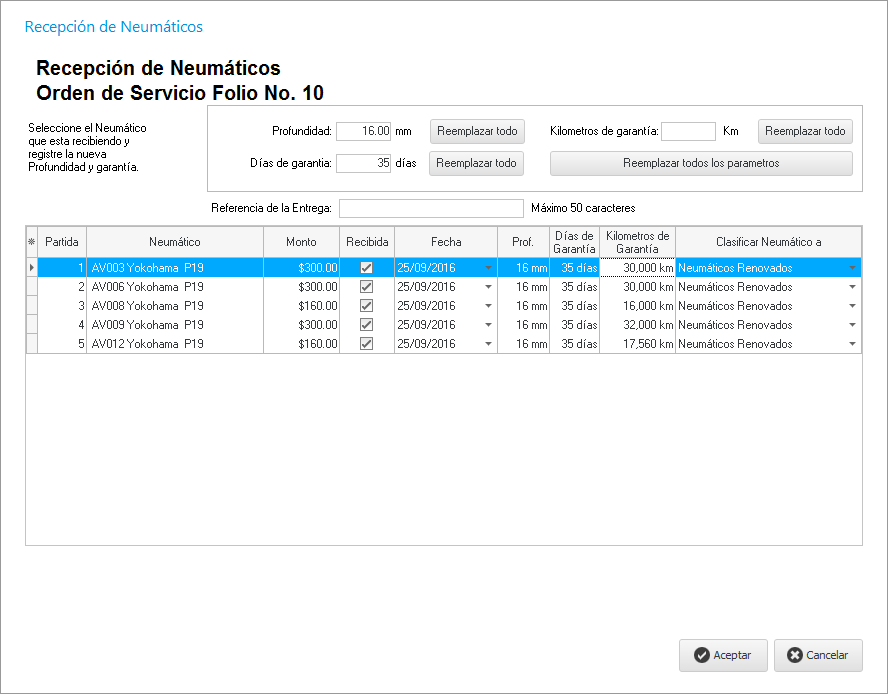Open the Fecha dropdown for AV006 row
The image size is (888, 694).
coord(488,287)
